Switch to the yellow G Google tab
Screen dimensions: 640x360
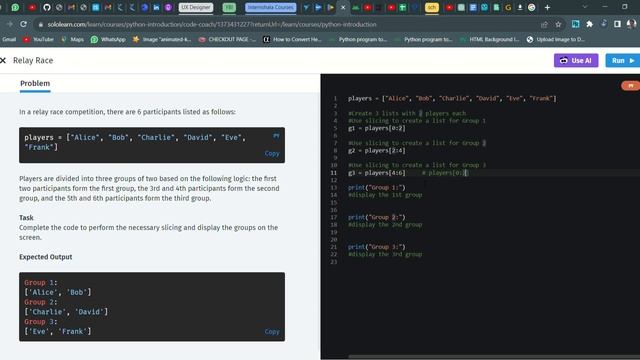(508, 7)
